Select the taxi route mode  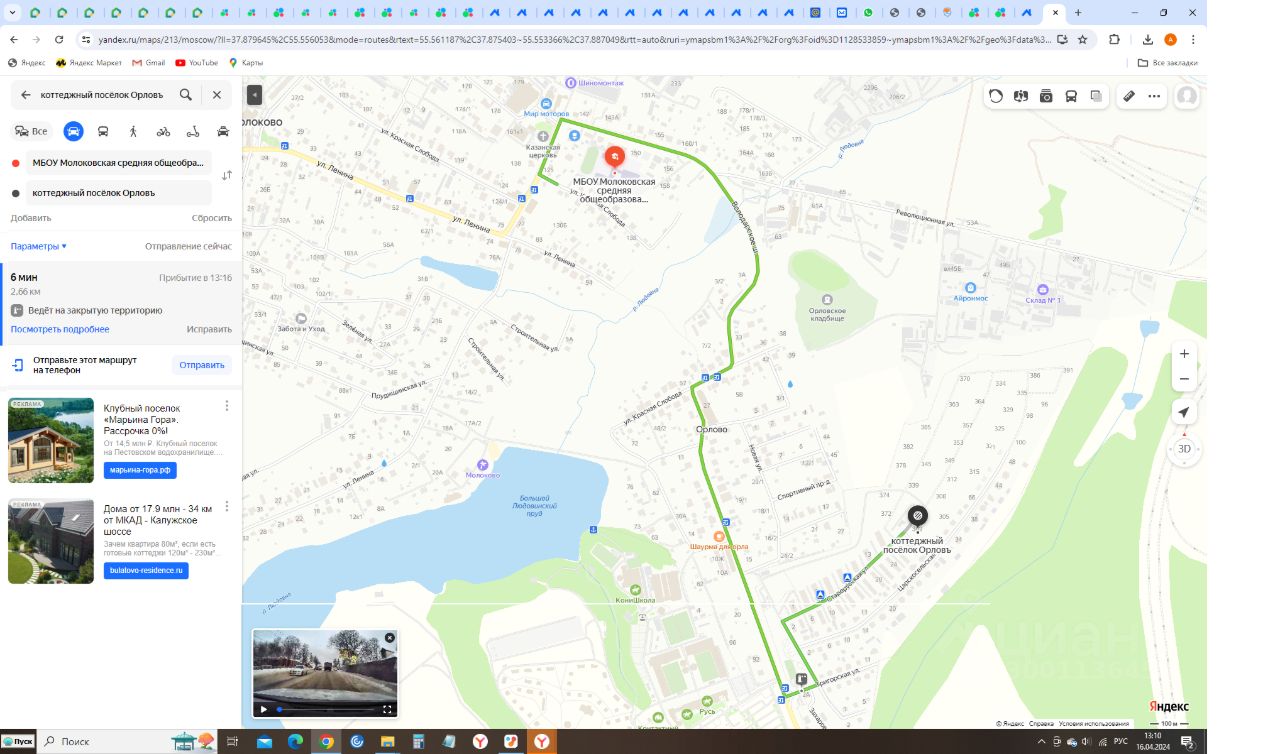[x=223, y=131]
